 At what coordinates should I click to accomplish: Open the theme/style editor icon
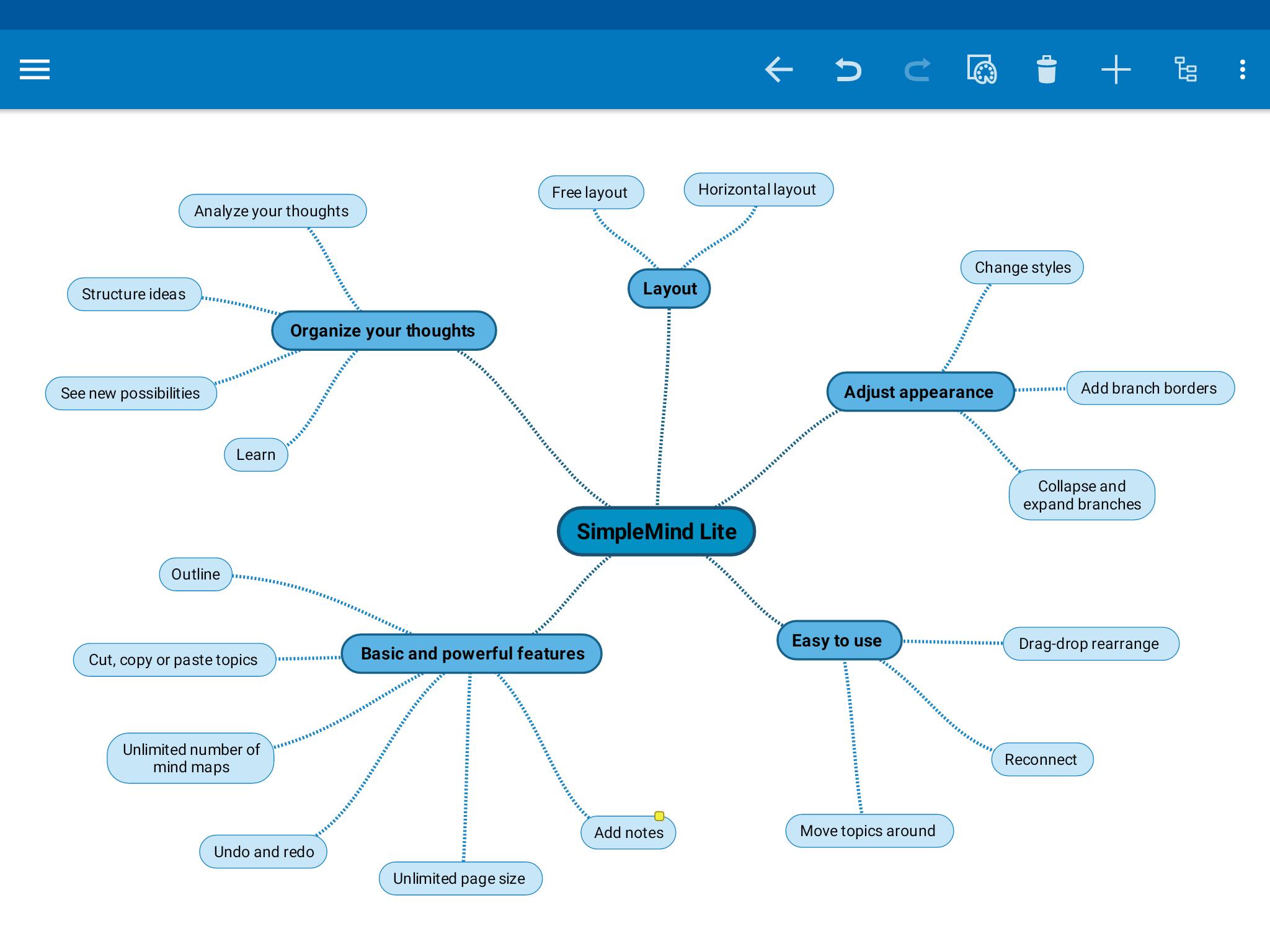pyautogui.click(x=982, y=68)
